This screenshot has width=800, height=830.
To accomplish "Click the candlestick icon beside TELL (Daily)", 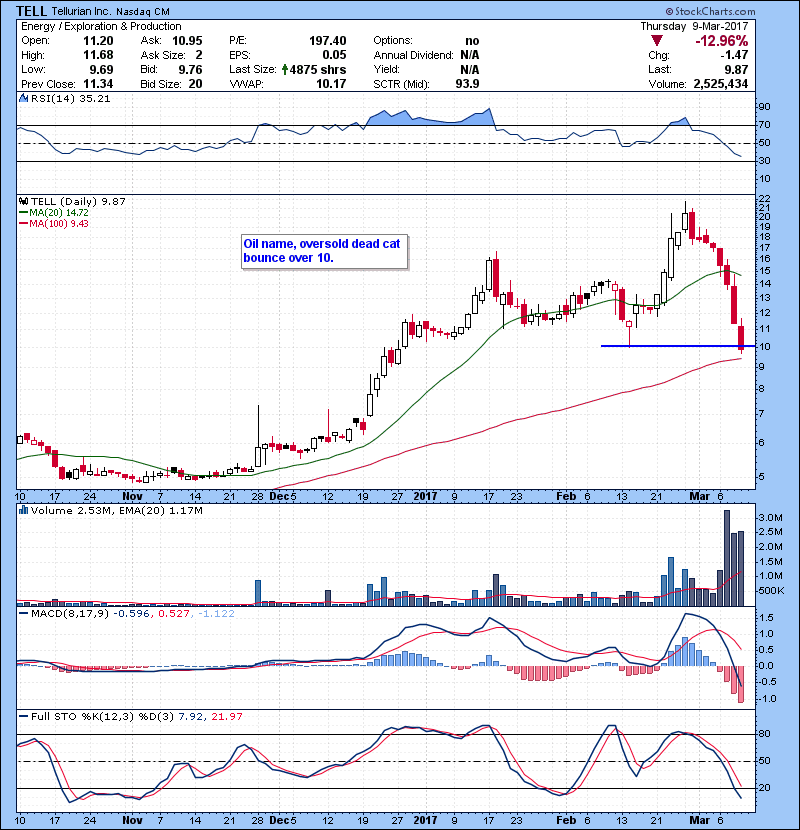I will (23, 201).
